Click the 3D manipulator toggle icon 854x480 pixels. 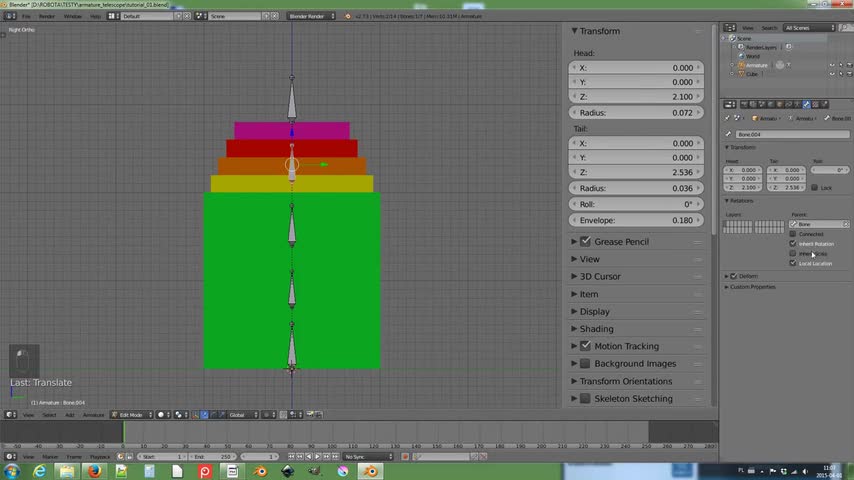point(196,415)
